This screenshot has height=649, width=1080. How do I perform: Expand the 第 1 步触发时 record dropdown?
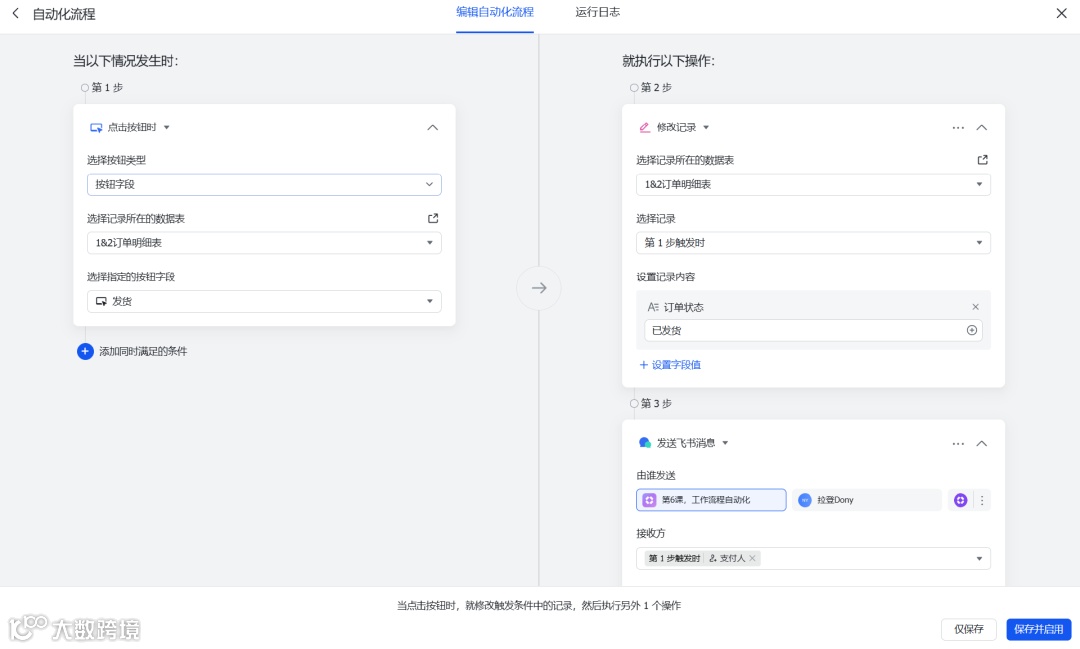click(813, 243)
